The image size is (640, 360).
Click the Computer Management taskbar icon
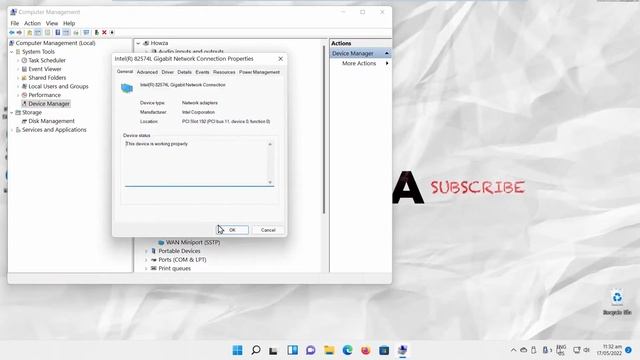(x=402, y=350)
